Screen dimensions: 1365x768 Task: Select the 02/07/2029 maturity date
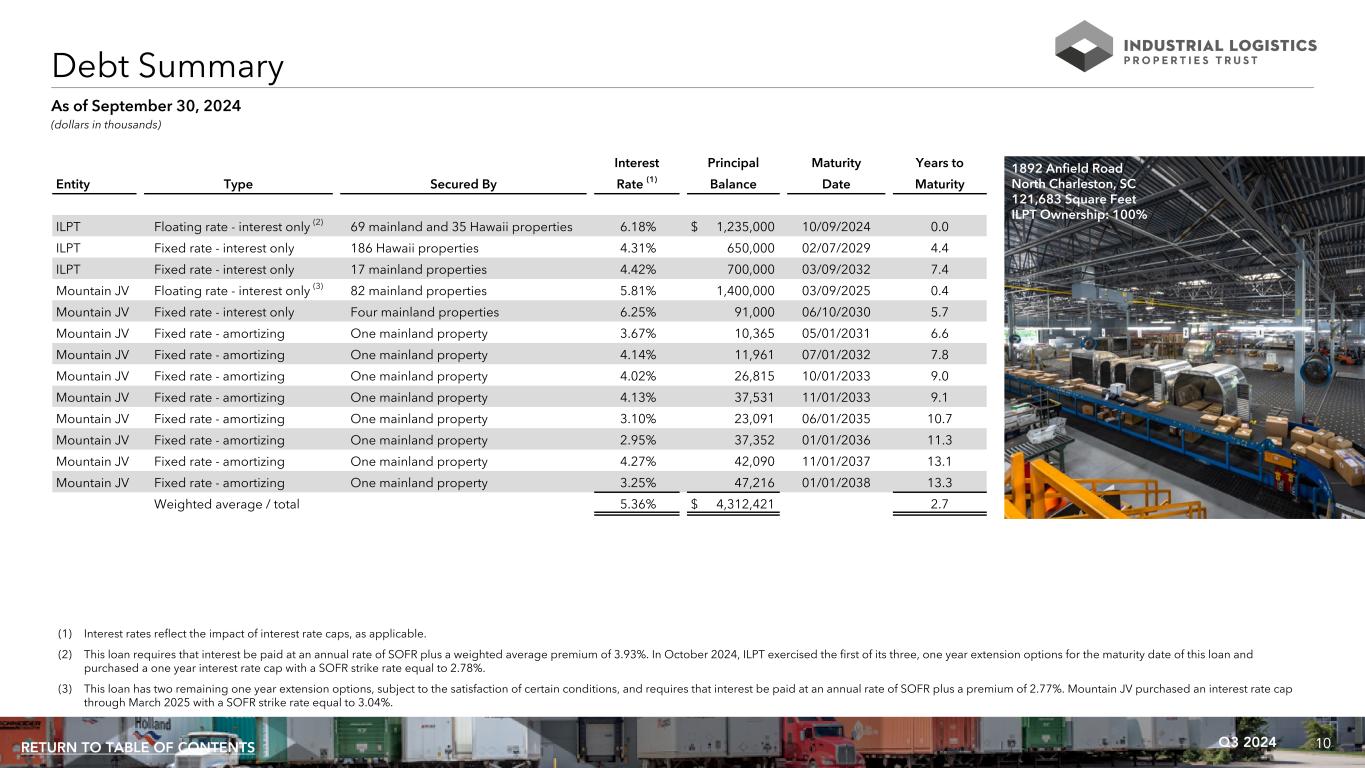pos(836,248)
